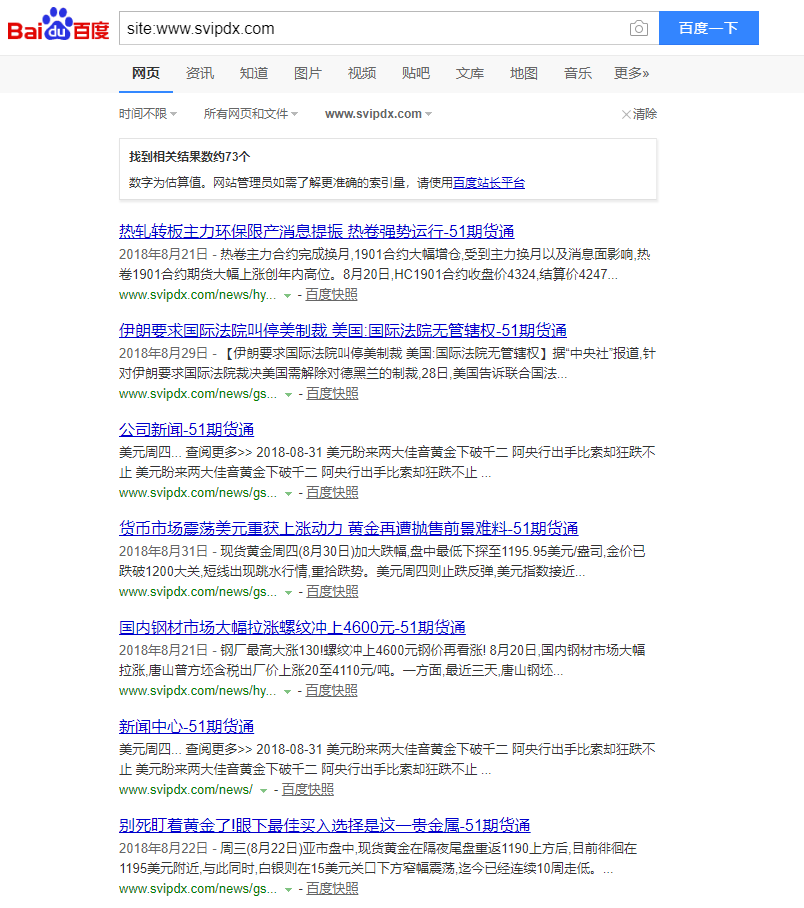Open the 公司新闻-51期货通 result
Image resolution: width=804 pixels, height=908 pixels.
pyautogui.click(x=186, y=430)
